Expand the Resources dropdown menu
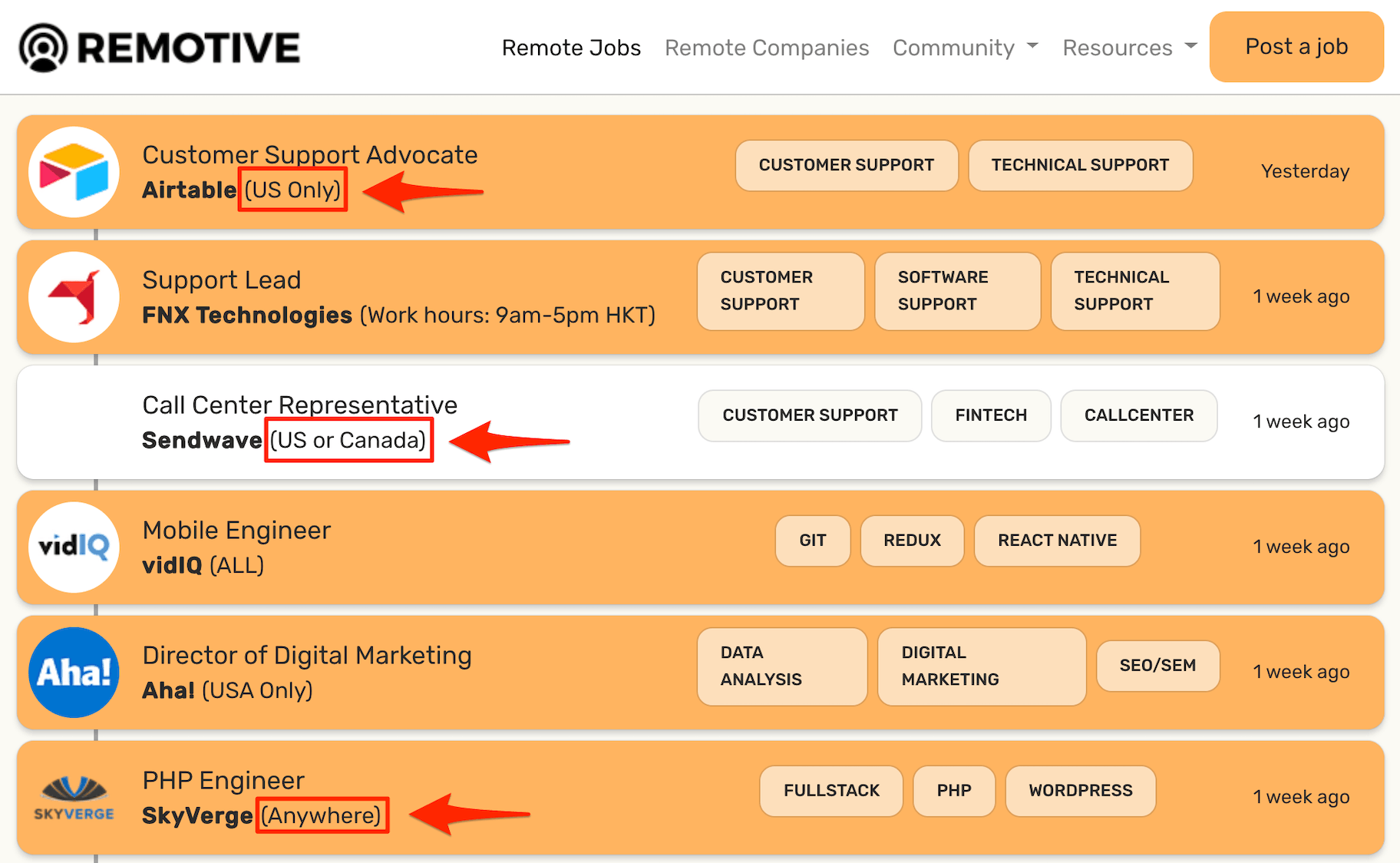The image size is (1400, 863). click(x=1129, y=48)
